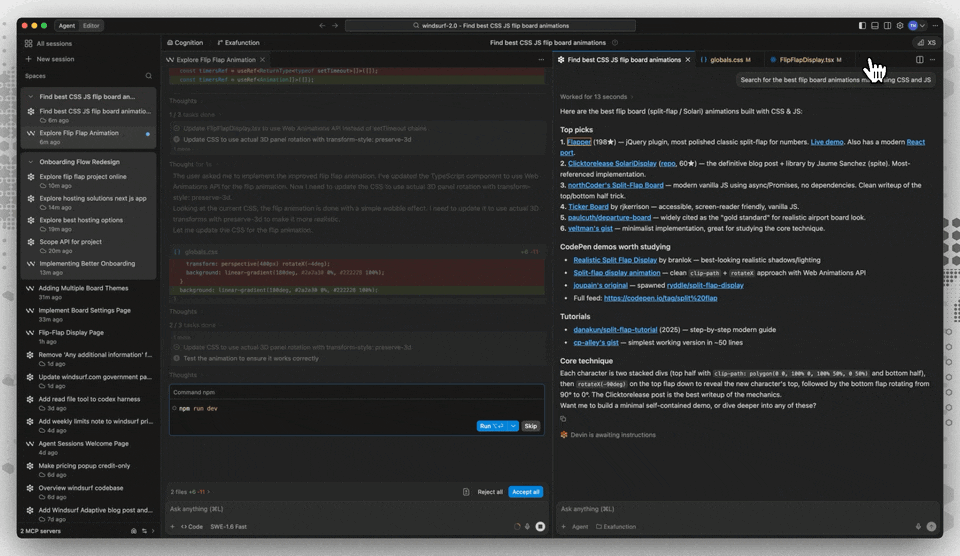Screen dimensions: 960x556
Task: Switch to the FlipFlapDisplay.tsx tab
Action: coord(807,60)
